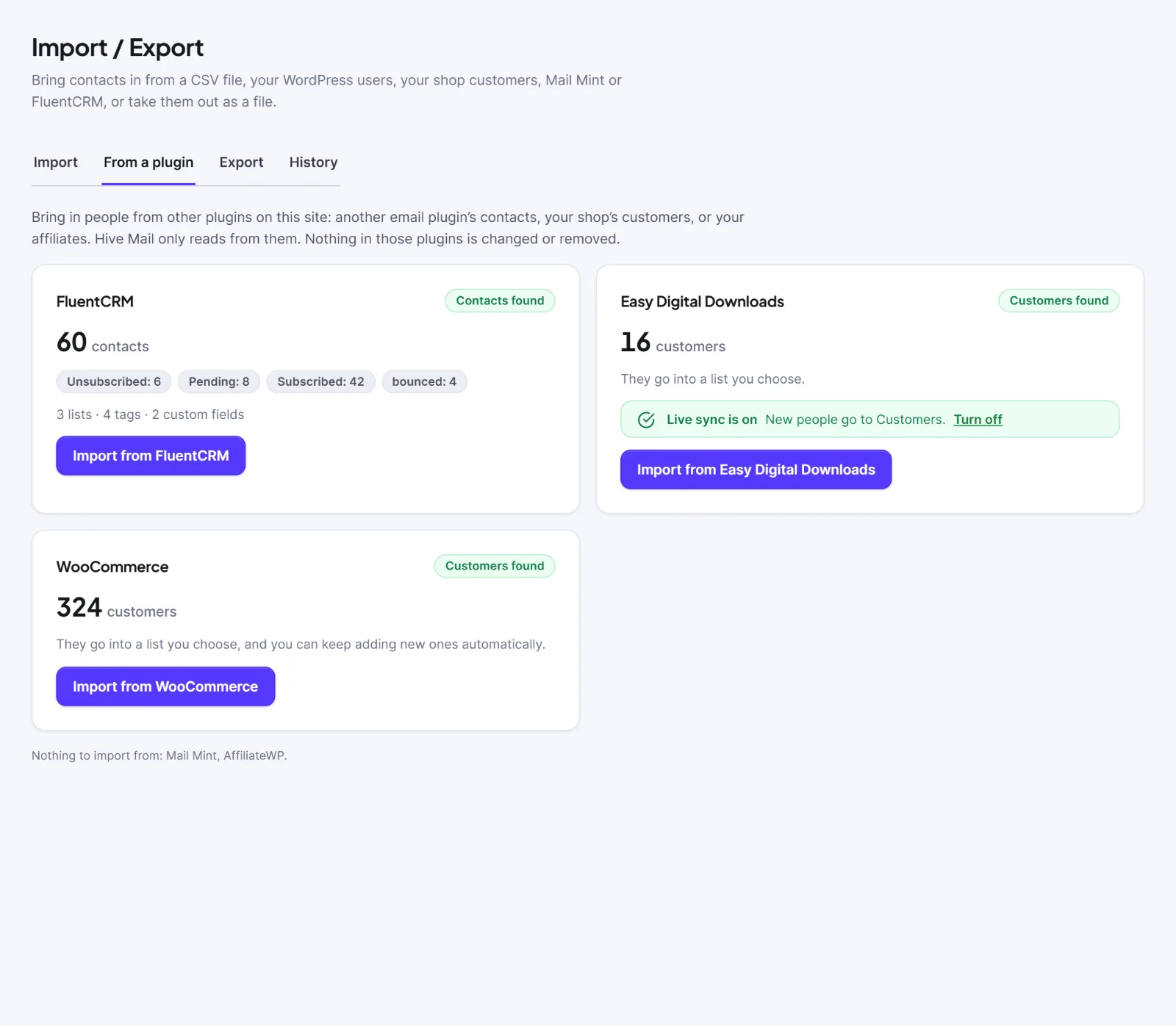Select the From a plugin tab
1176x1026 pixels.
tap(148, 162)
